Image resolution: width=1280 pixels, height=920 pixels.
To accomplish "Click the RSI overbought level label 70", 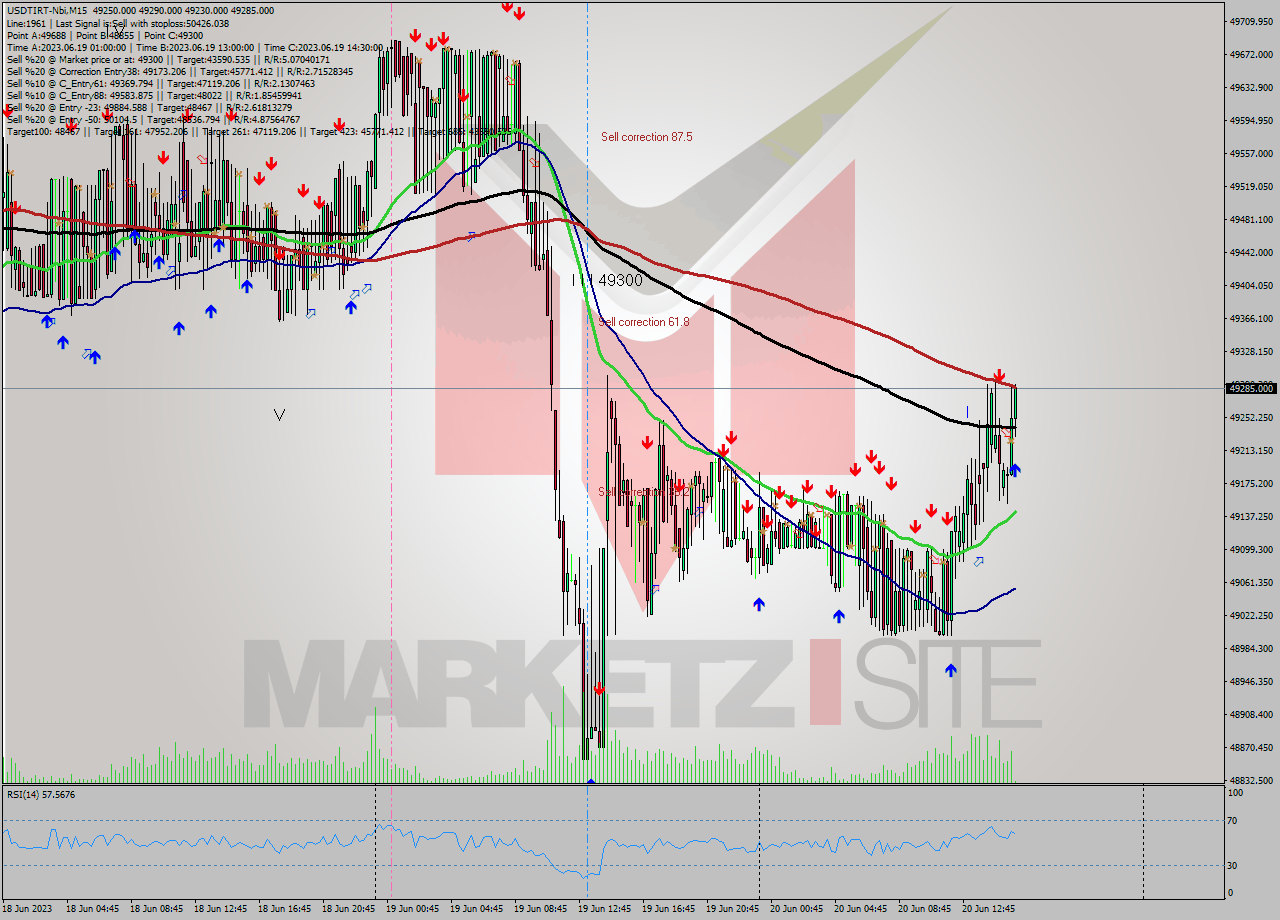I will [x=1234, y=821].
